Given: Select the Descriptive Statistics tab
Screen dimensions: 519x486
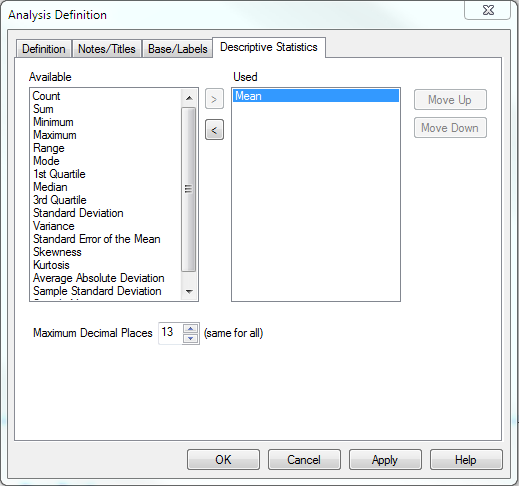Looking at the screenshot, I should [x=269, y=47].
